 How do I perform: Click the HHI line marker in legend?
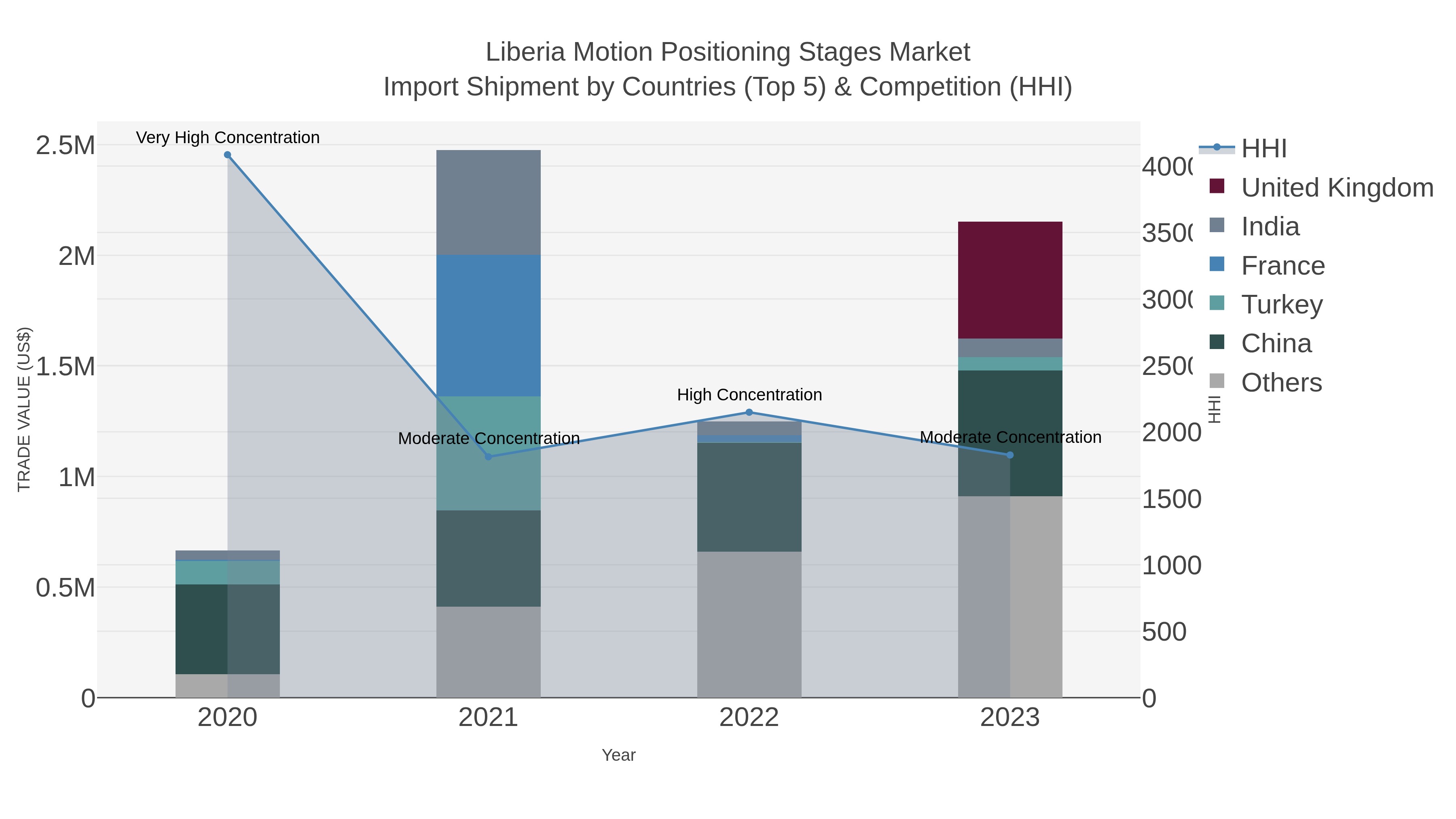coord(1217,147)
